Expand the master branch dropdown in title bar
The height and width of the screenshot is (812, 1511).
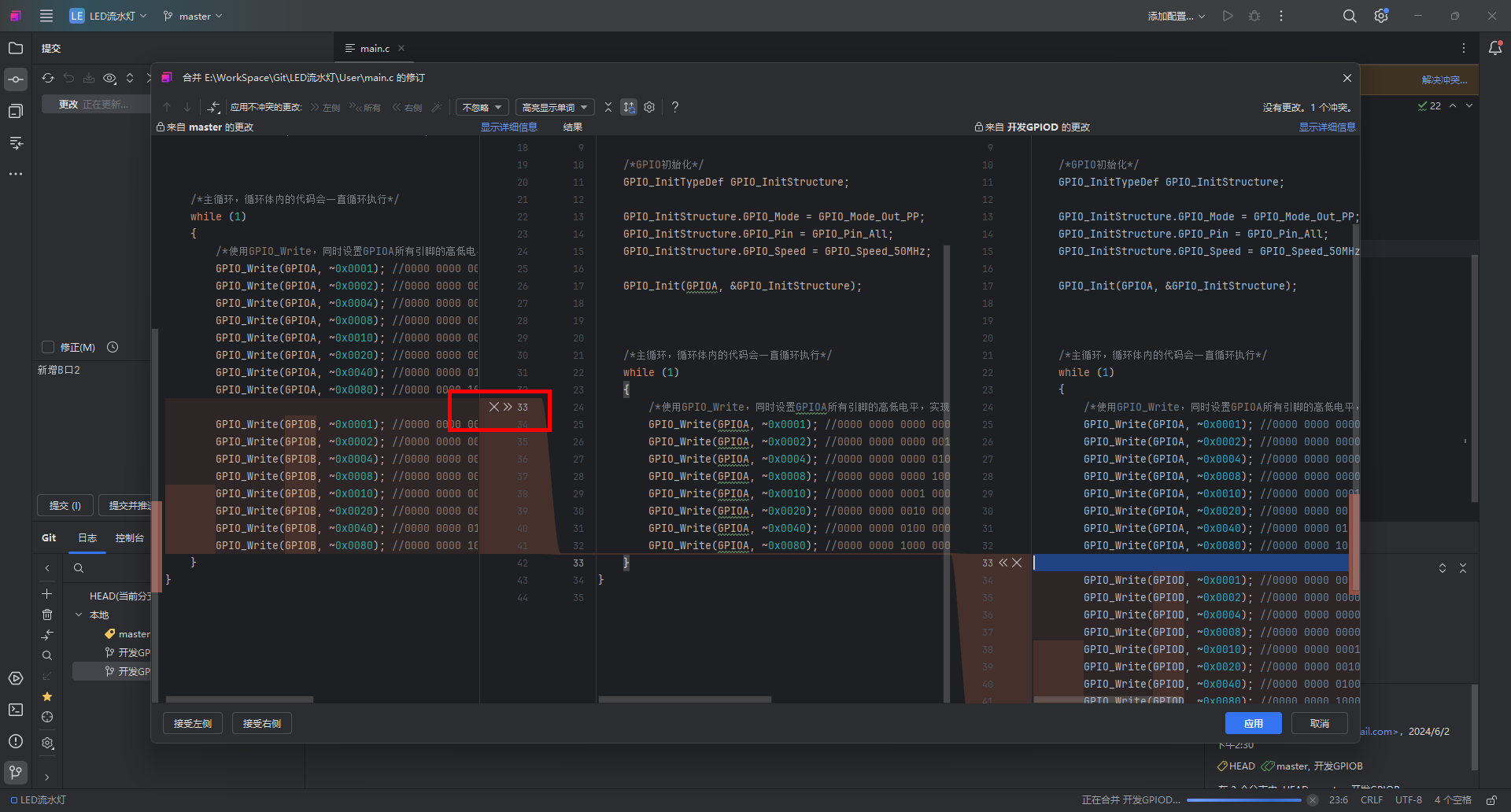pyautogui.click(x=194, y=16)
